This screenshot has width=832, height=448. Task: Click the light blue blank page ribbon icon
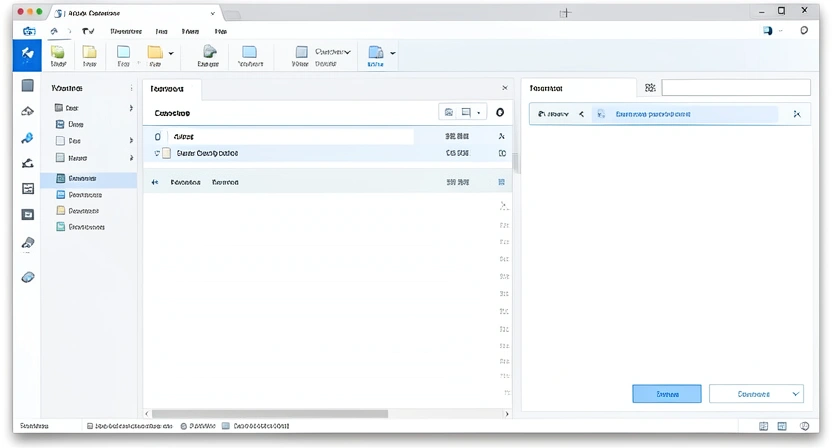click(123, 52)
